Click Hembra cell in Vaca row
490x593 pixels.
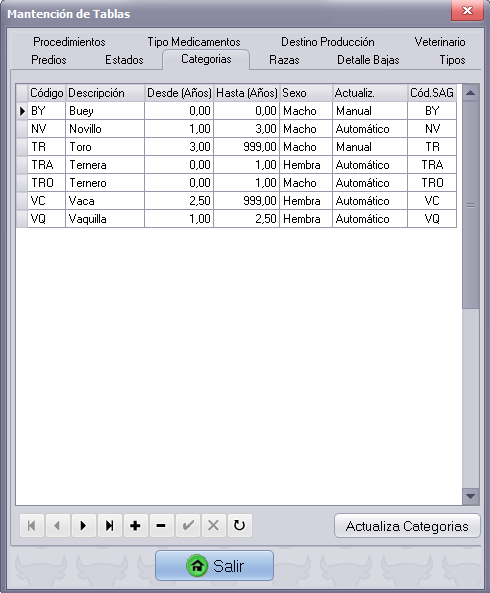coord(306,201)
